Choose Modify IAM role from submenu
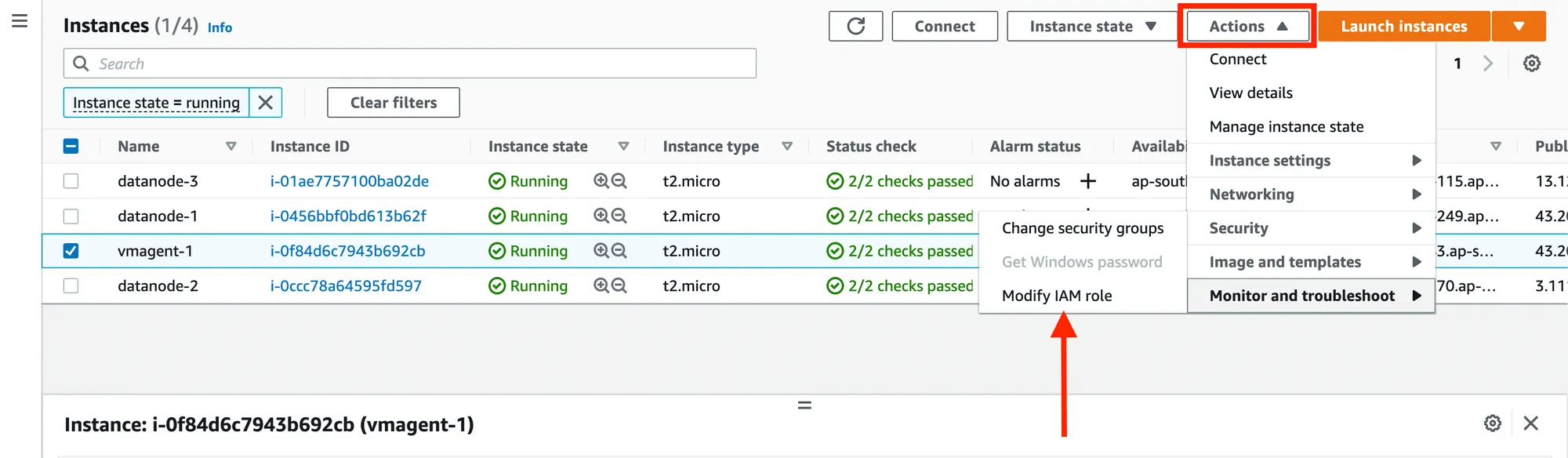 coord(1057,296)
